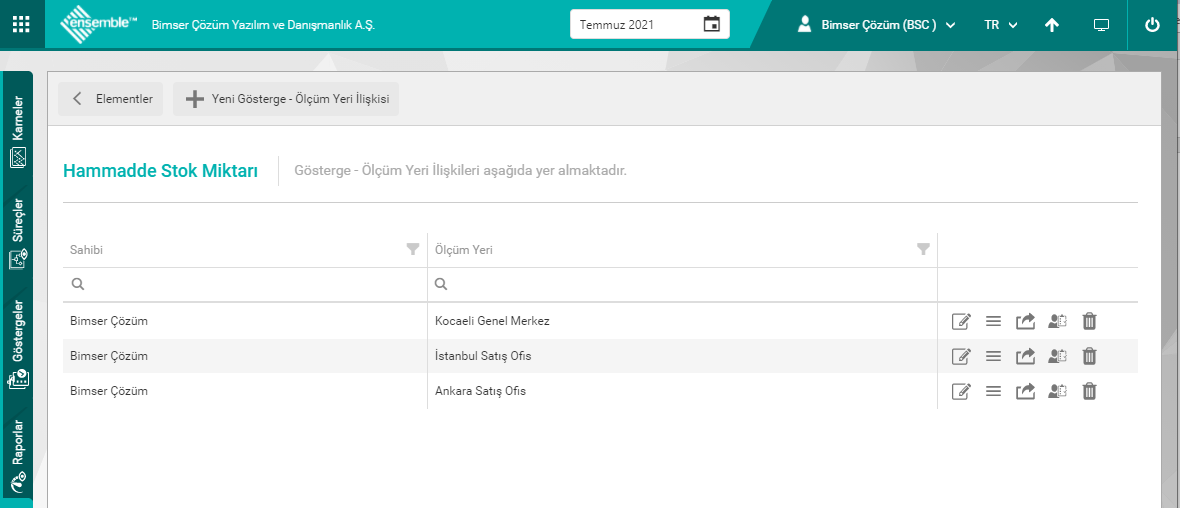Click the edit icon for Kocaeli Genel Merkez
The width and height of the screenshot is (1180, 508).
[961, 322]
